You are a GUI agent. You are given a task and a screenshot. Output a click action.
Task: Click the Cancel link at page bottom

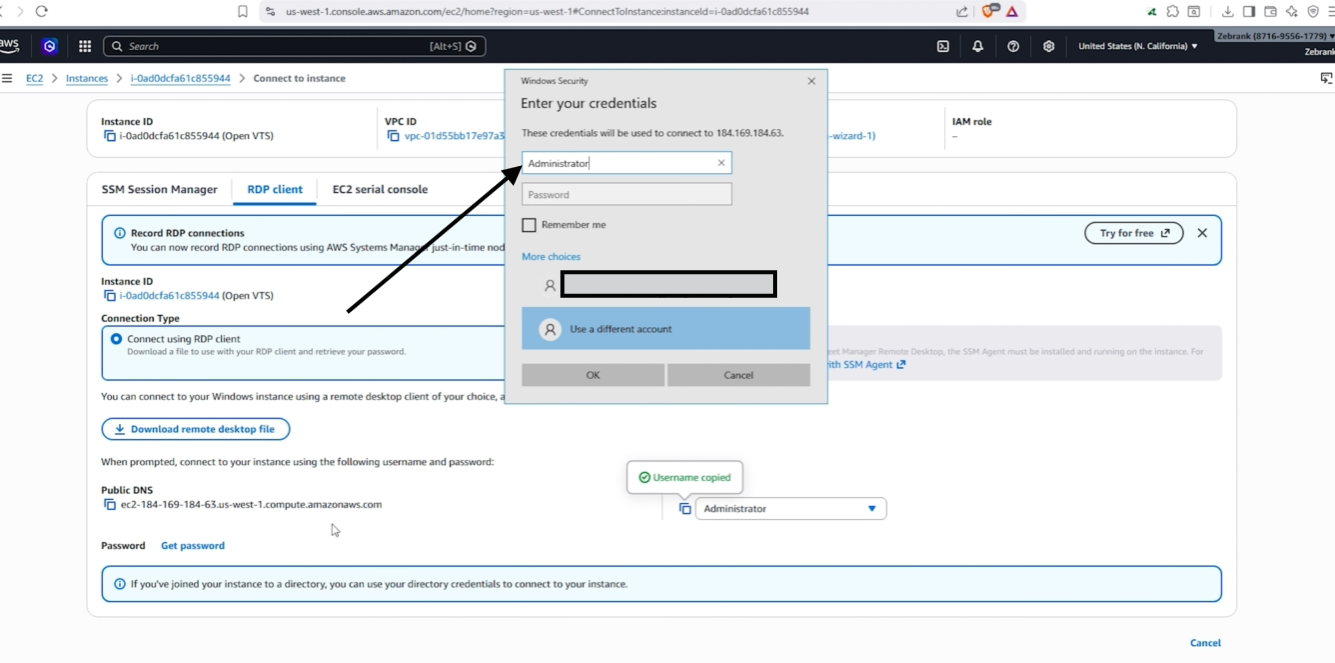pos(1205,643)
